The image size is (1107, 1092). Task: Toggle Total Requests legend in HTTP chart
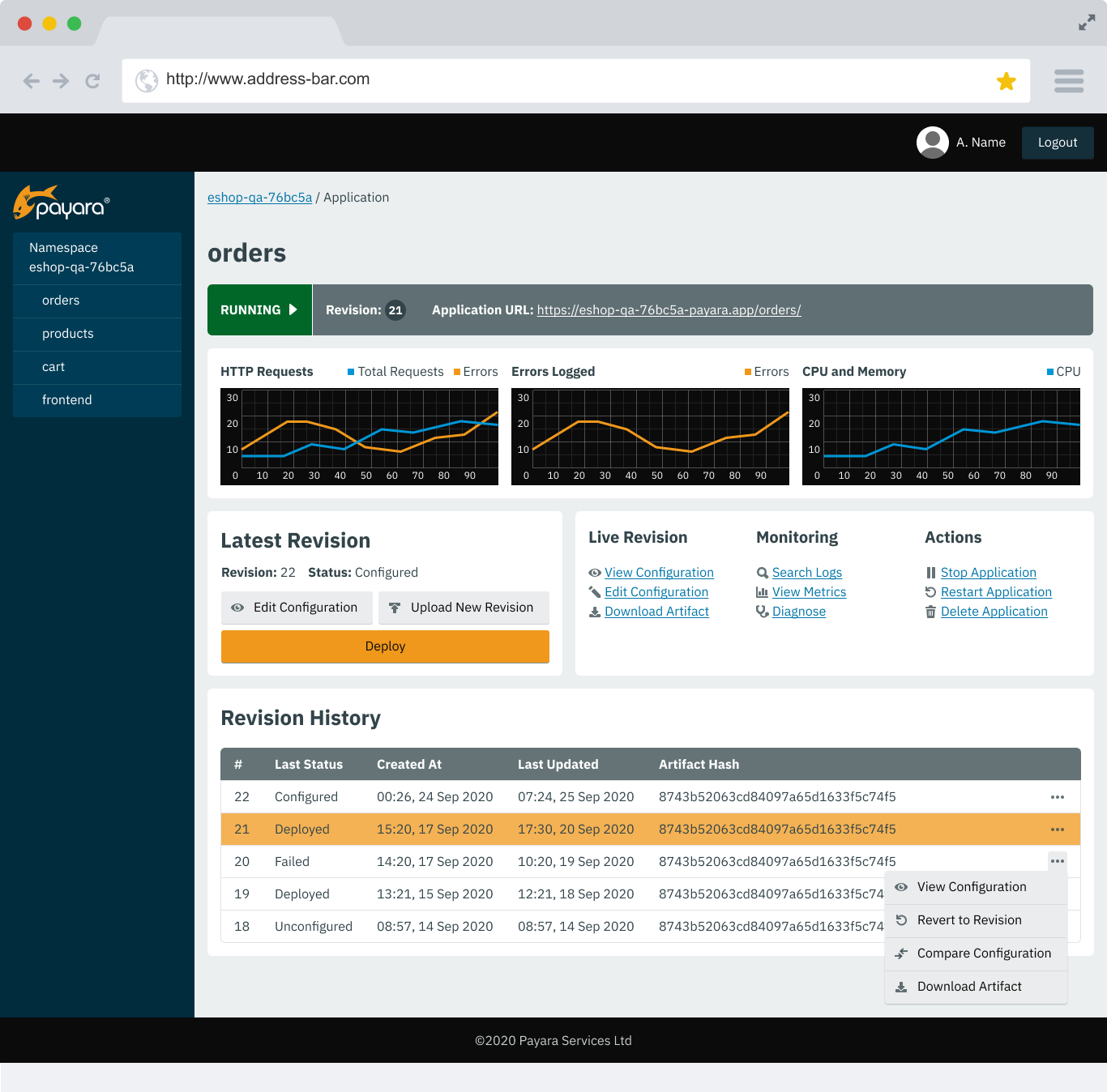tap(395, 372)
